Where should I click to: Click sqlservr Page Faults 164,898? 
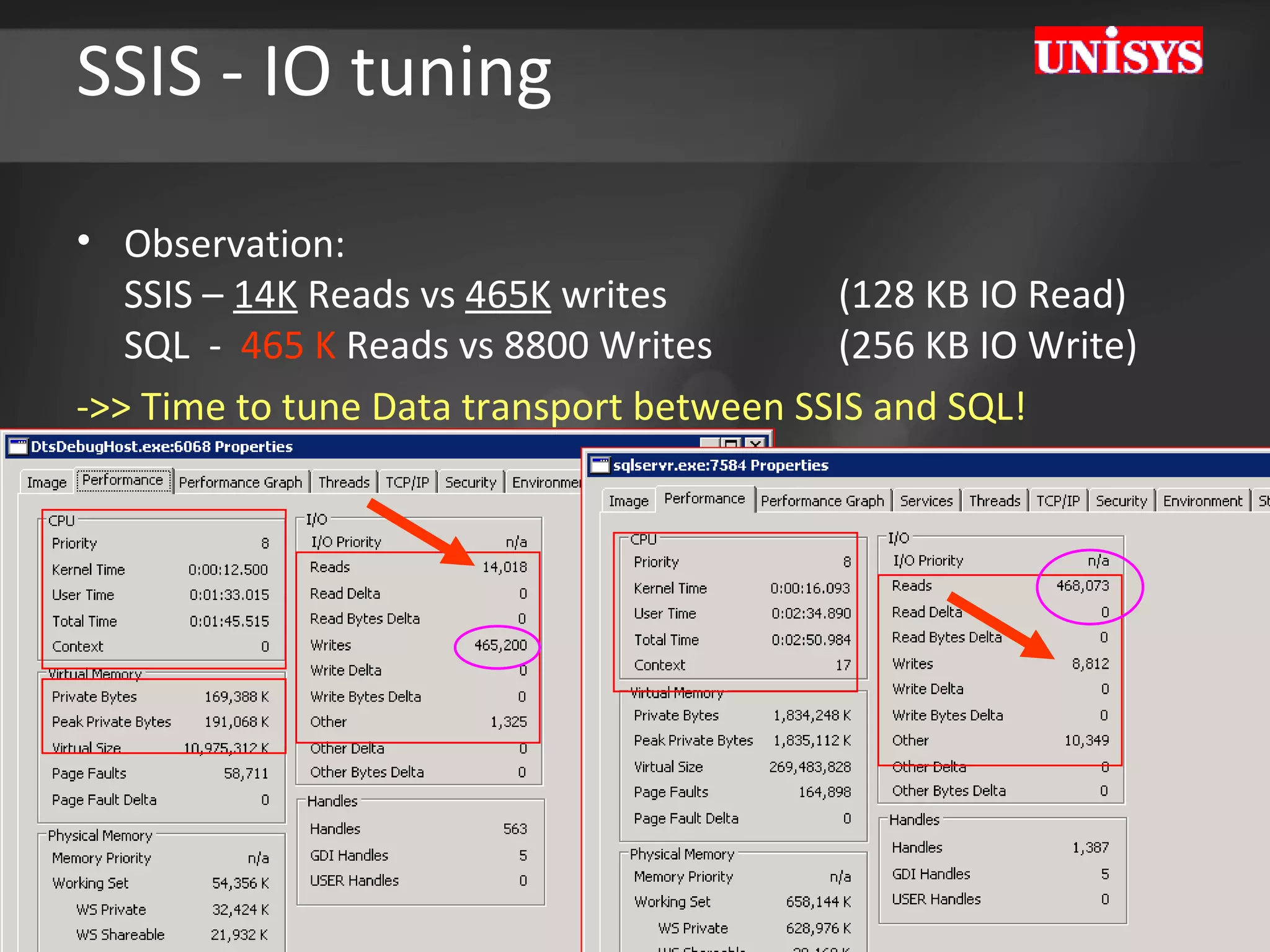click(x=824, y=792)
